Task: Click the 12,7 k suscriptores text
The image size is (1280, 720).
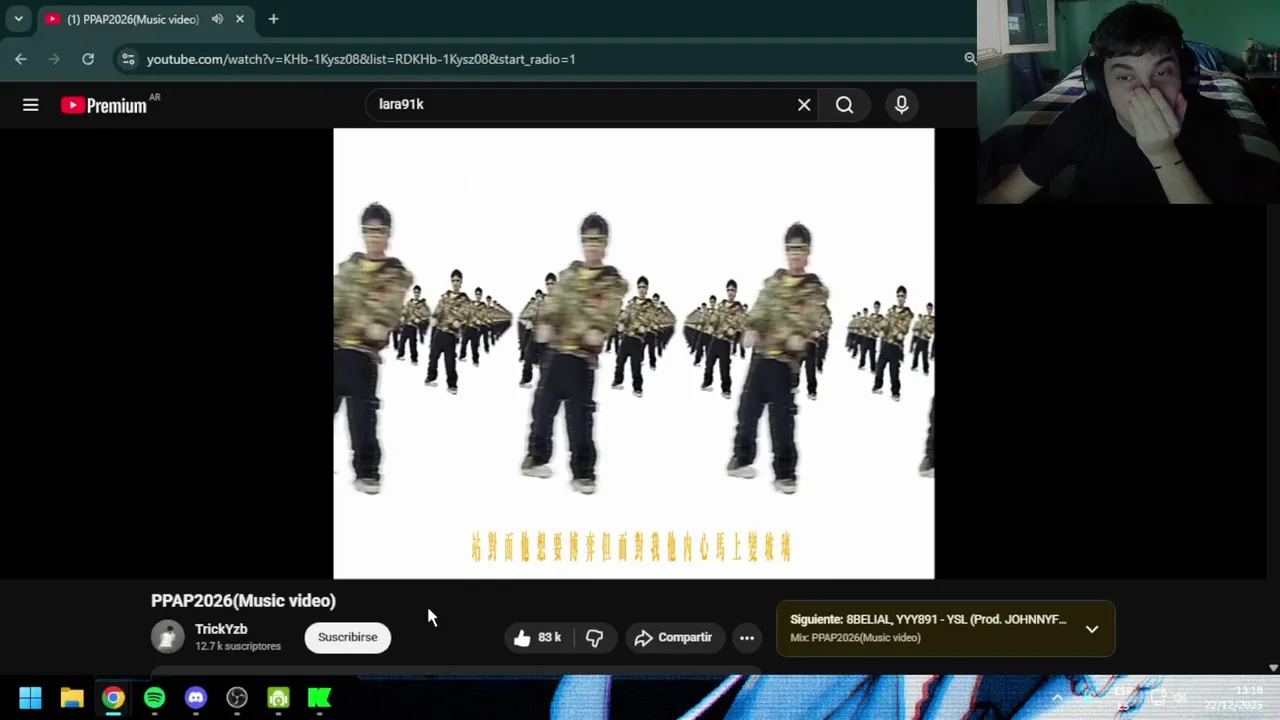Action: point(238,647)
